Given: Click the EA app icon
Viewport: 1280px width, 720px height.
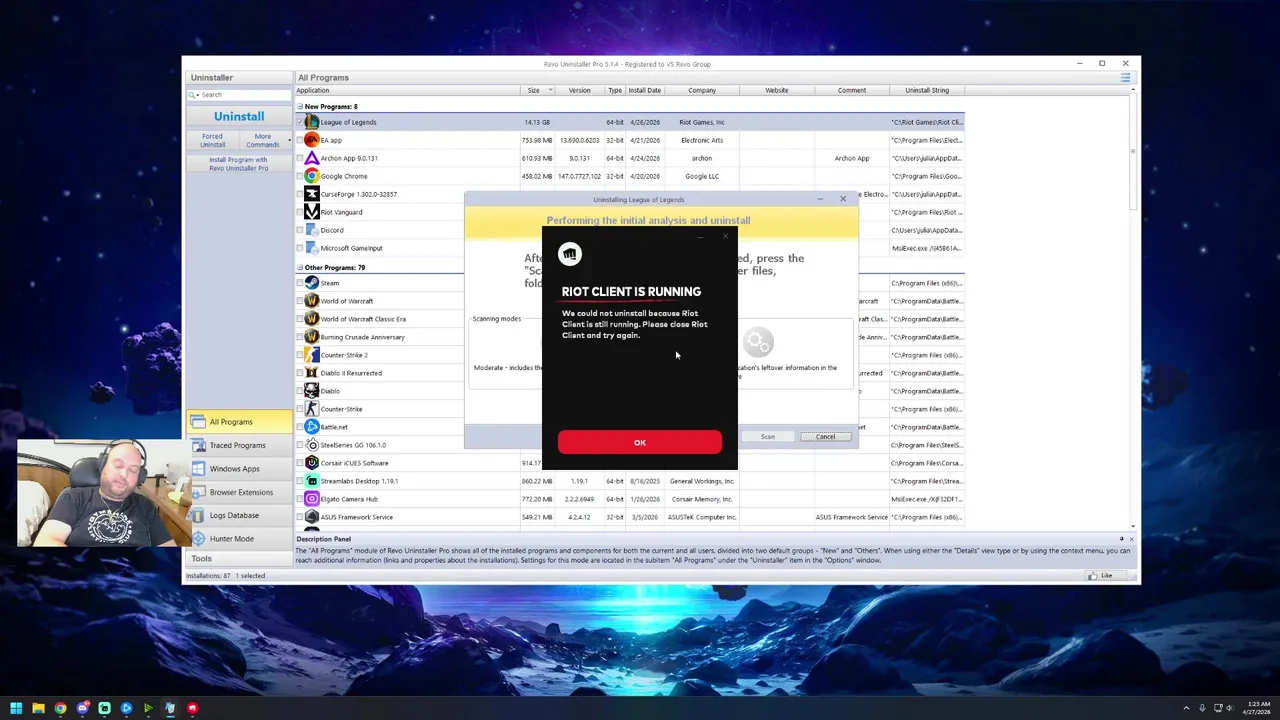Looking at the screenshot, I should [312, 140].
